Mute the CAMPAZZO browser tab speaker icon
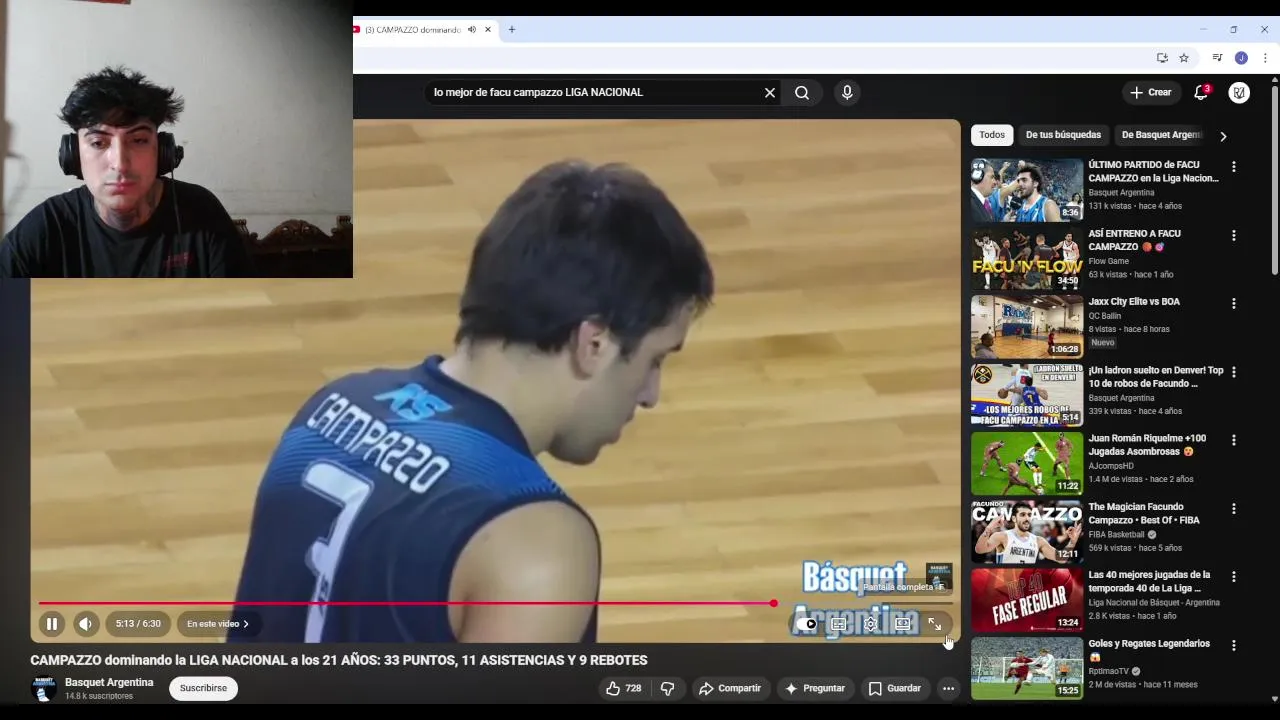This screenshot has width=1280, height=720. pos(471,30)
